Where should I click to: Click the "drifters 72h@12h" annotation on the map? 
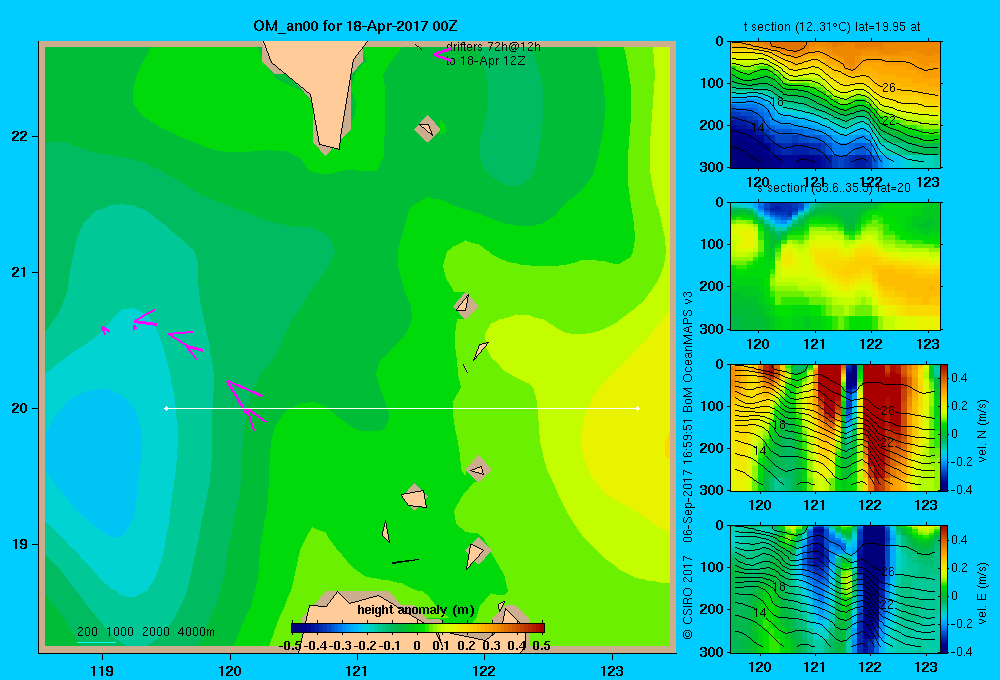[x=493, y=47]
